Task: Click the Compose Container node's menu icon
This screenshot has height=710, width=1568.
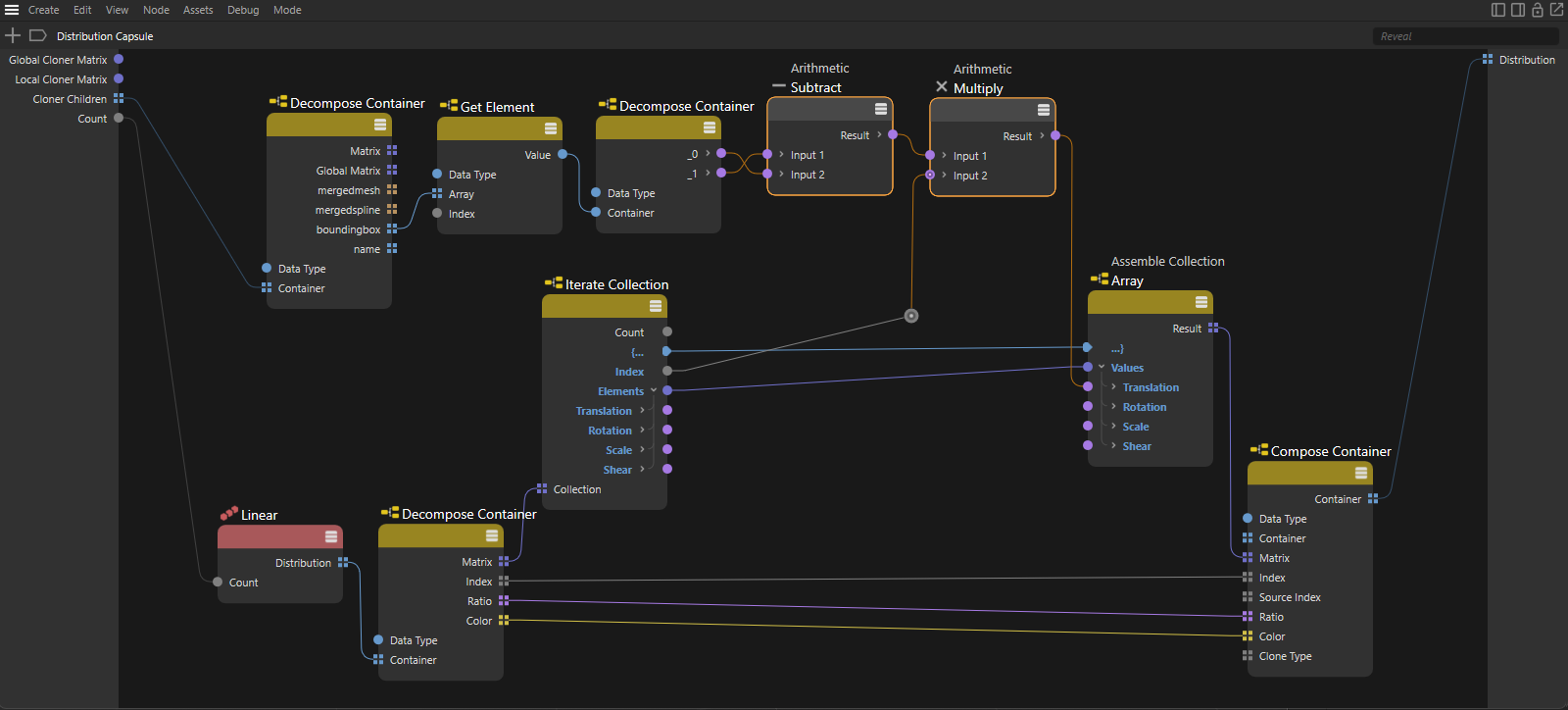Action: [1360, 473]
